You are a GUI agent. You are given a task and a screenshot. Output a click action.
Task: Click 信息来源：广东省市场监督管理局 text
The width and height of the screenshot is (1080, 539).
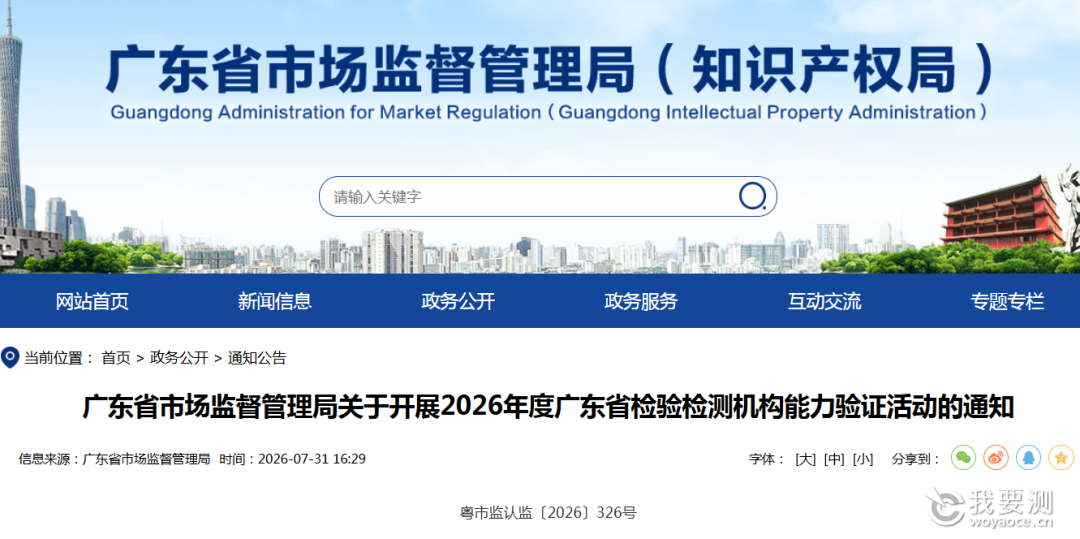coord(114,459)
